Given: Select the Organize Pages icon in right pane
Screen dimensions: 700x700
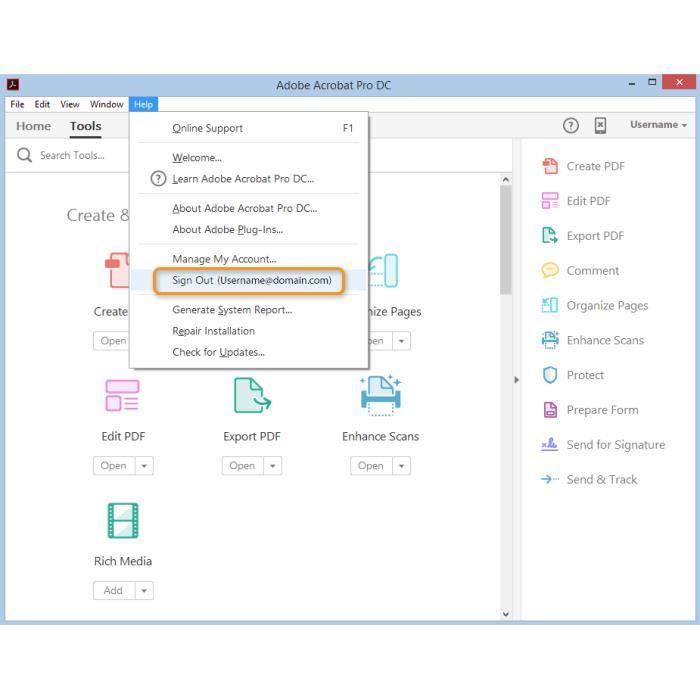Looking at the screenshot, I should click(550, 305).
